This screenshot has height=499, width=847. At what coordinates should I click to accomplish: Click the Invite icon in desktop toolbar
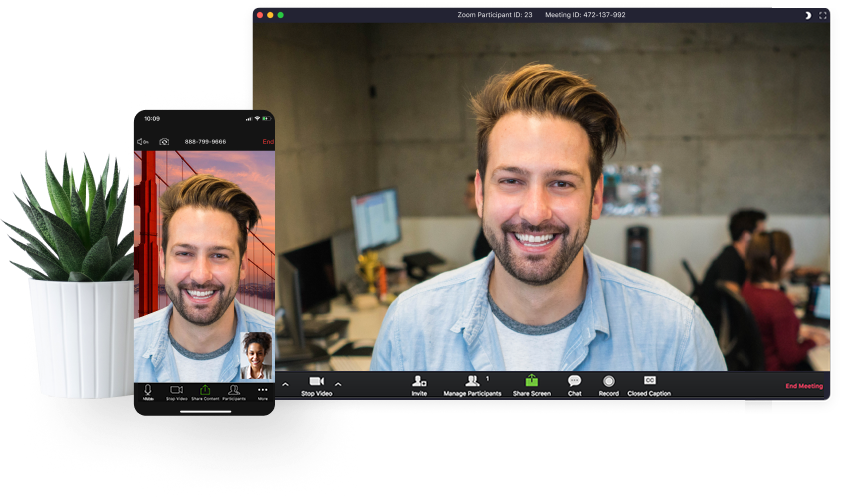pyautogui.click(x=419, y=382)
